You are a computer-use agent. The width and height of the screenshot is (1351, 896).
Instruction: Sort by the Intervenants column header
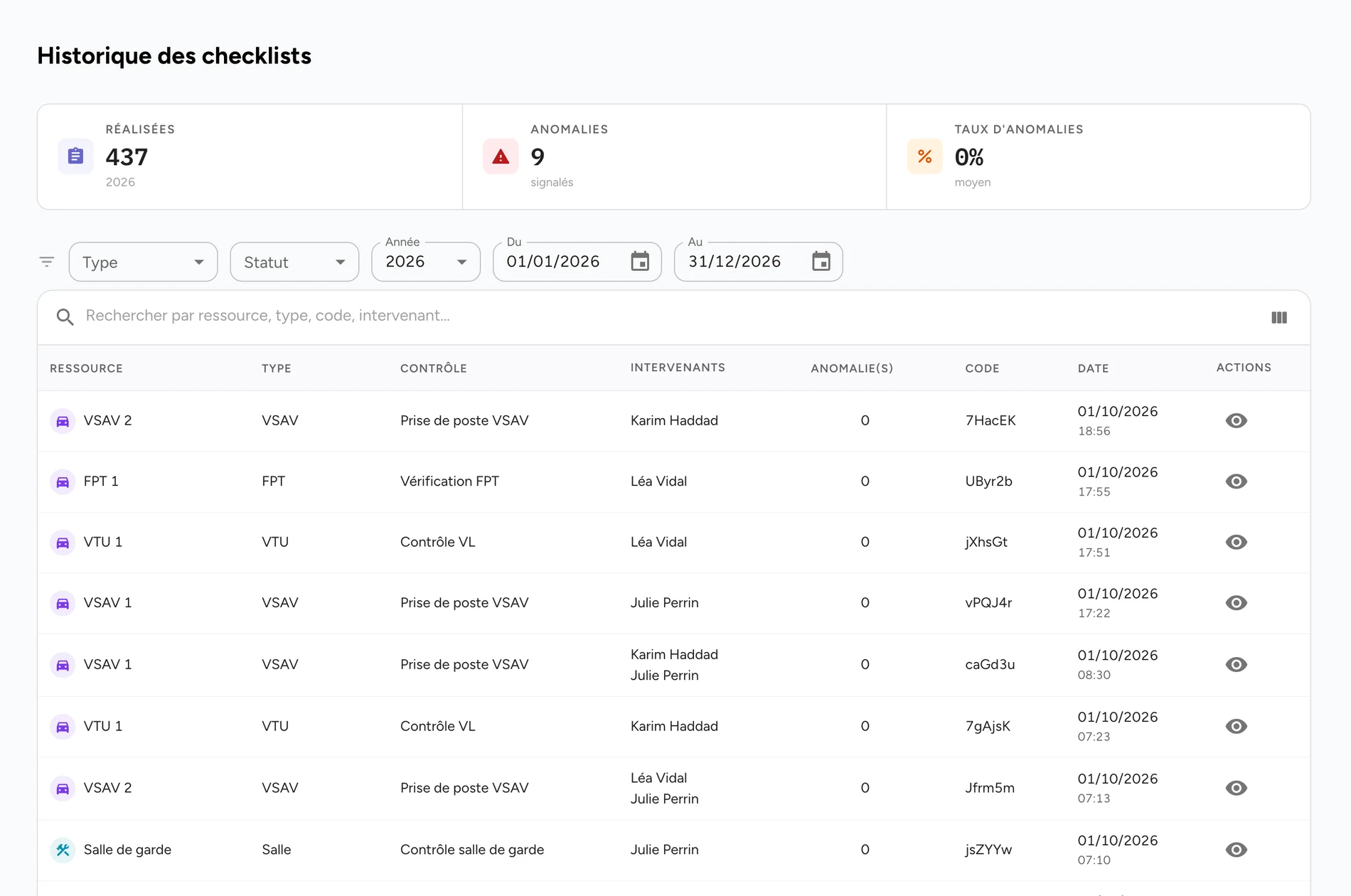click(678, 368)
